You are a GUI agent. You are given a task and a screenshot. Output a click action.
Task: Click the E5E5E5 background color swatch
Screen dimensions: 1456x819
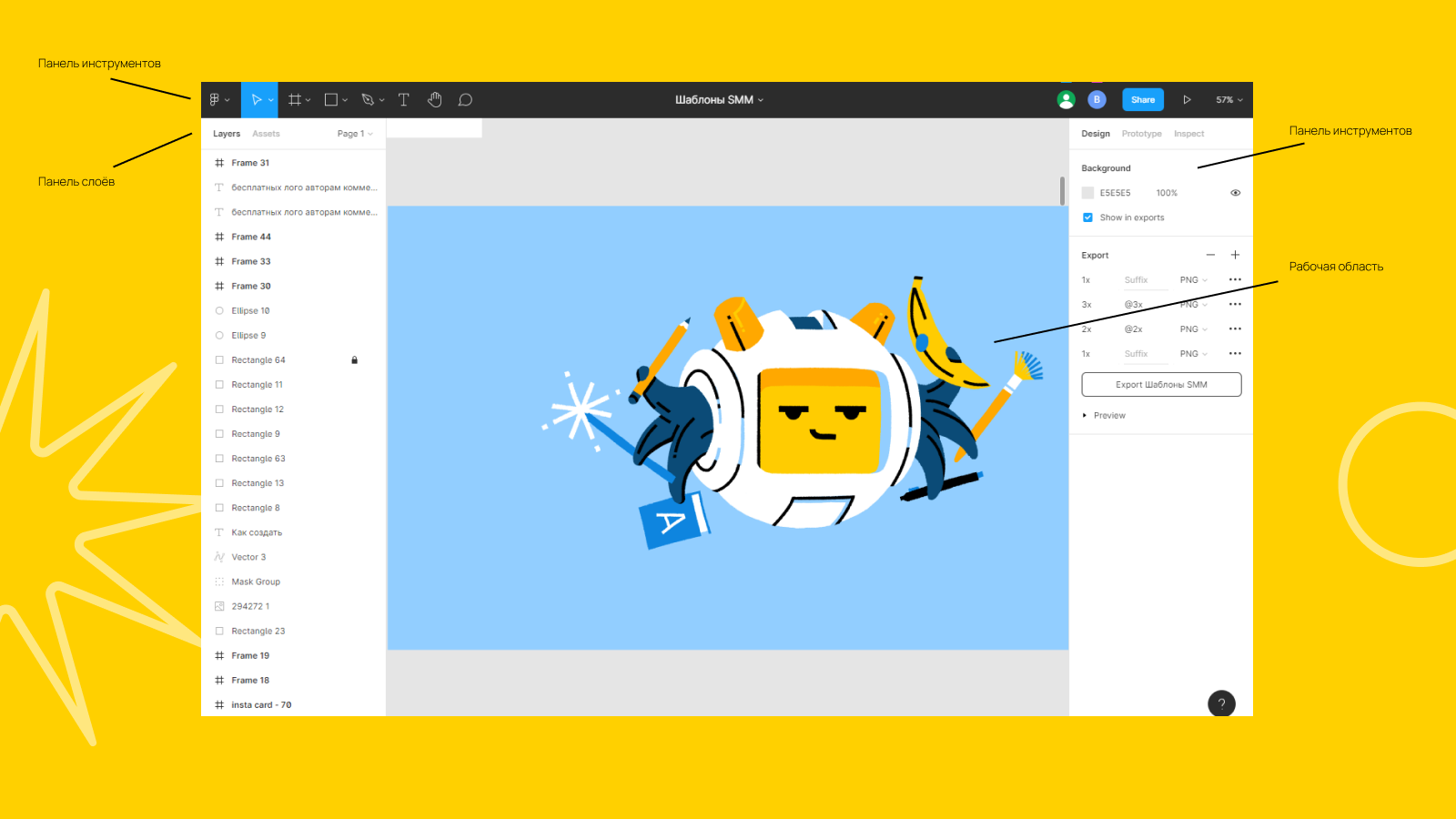point(1087,193)
